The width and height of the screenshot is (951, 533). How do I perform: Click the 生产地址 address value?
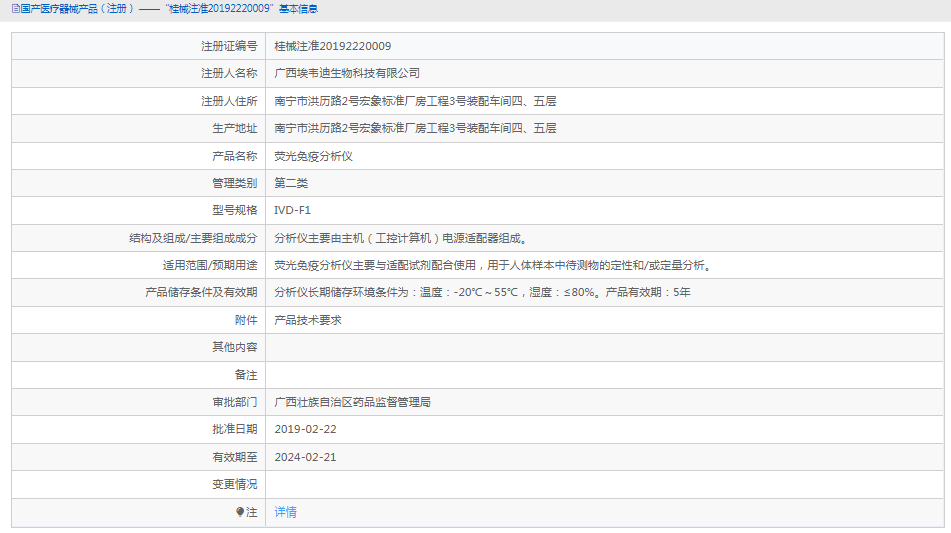pyautogui.click(x=415, y=129)
